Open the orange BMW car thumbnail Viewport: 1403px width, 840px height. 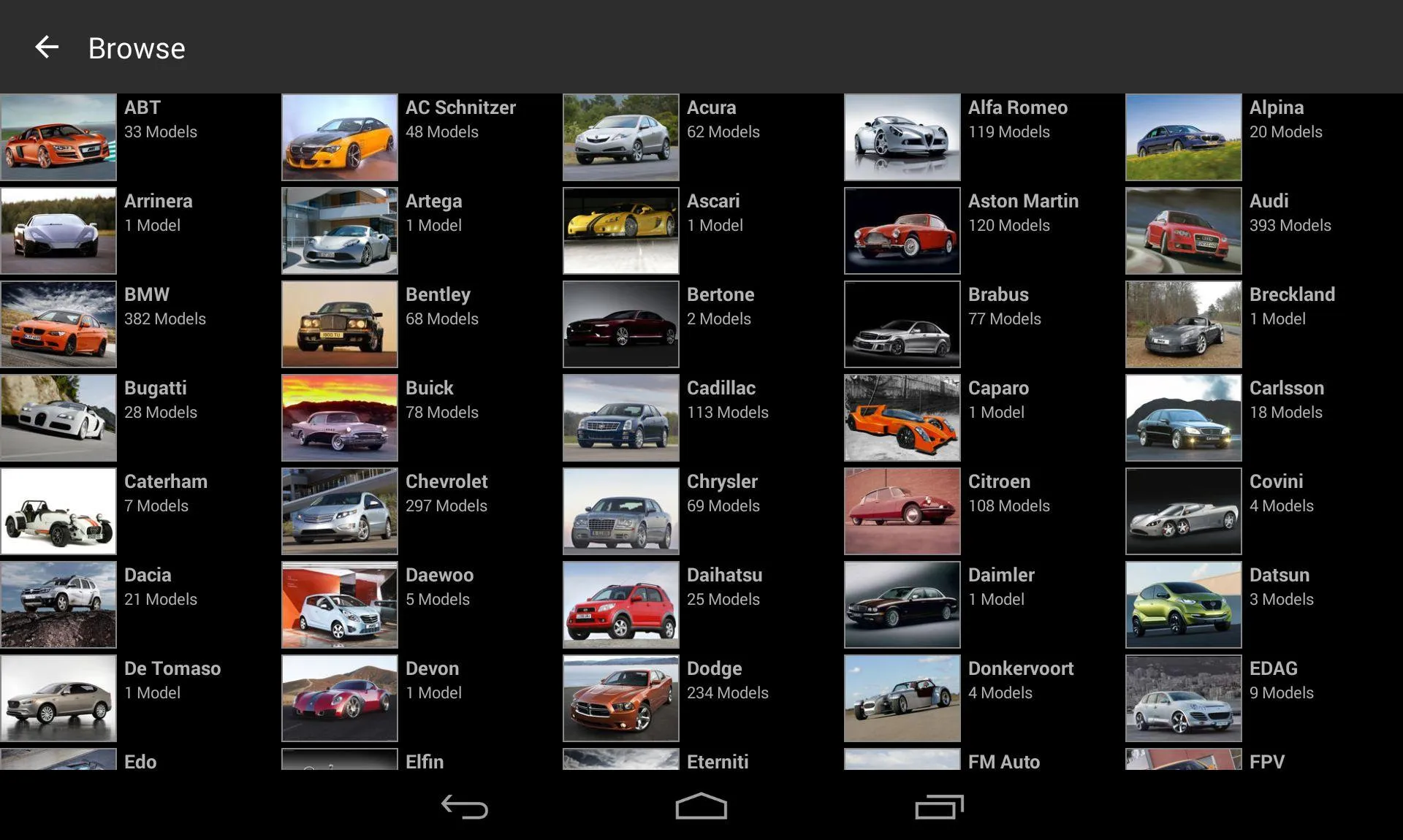click(58, 324)
